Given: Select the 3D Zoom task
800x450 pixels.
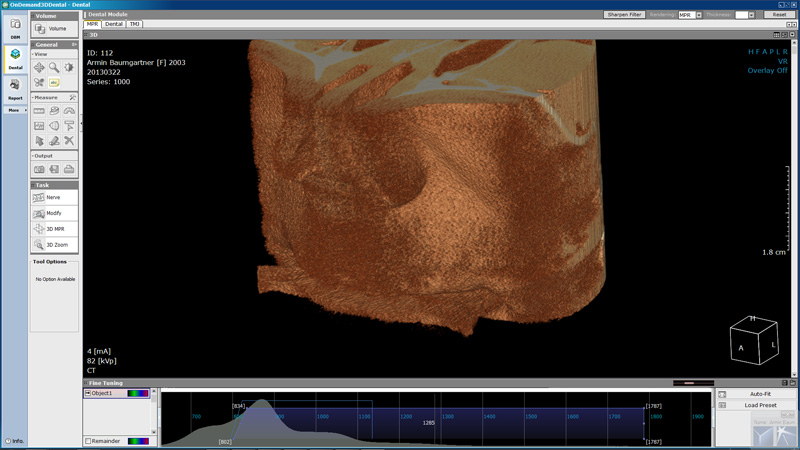Looking at the screenshot, I should [x=54, y=244].
